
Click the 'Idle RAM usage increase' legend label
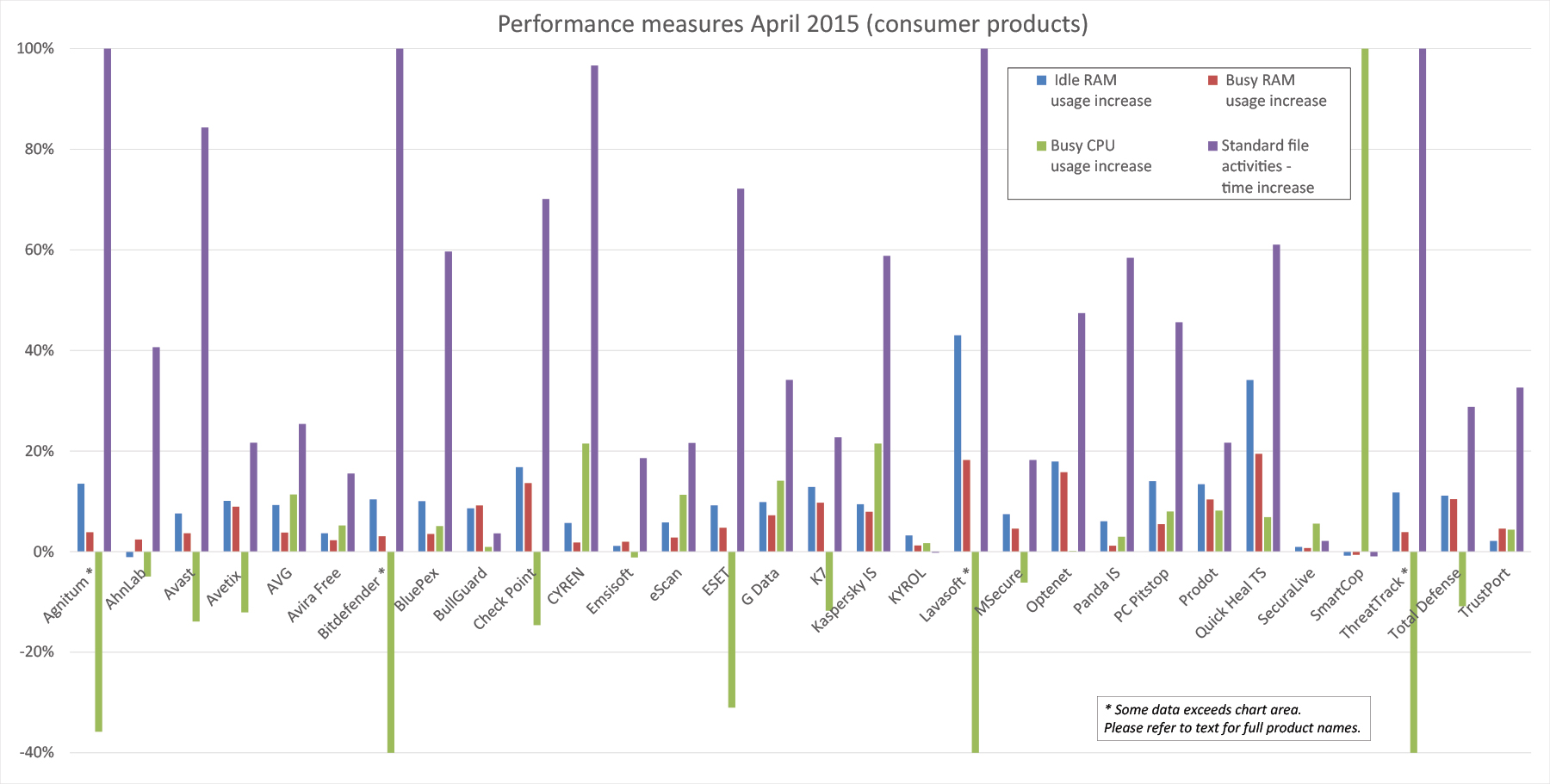tap(1100, 90)
